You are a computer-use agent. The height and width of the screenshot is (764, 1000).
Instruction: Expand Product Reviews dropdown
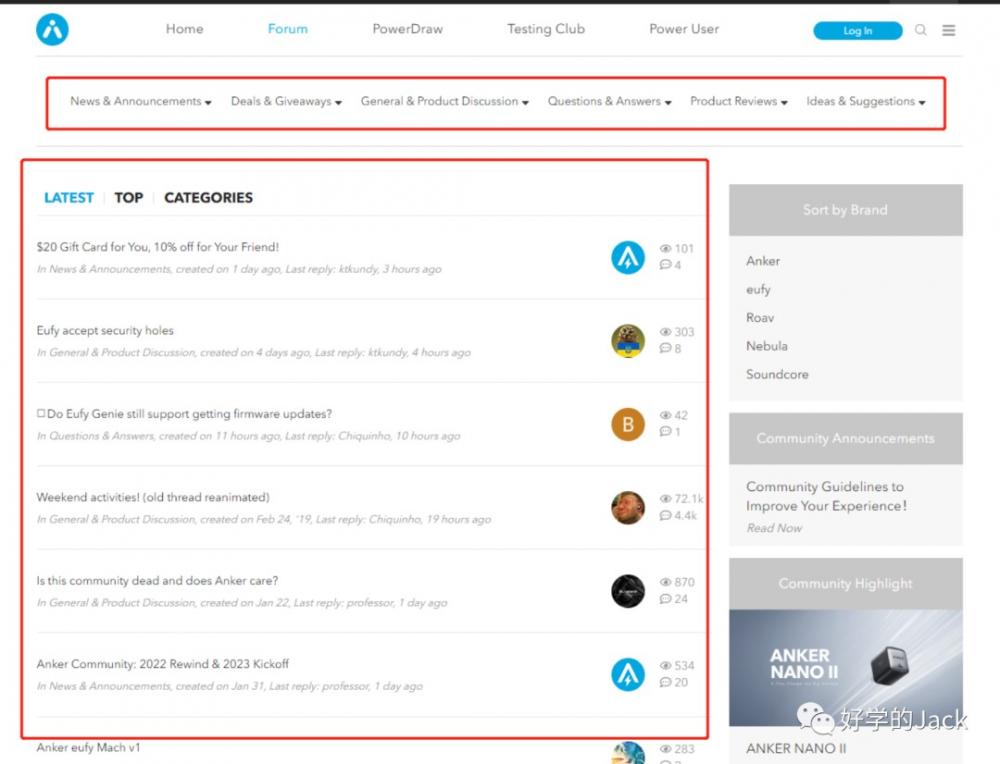point(739,101)
